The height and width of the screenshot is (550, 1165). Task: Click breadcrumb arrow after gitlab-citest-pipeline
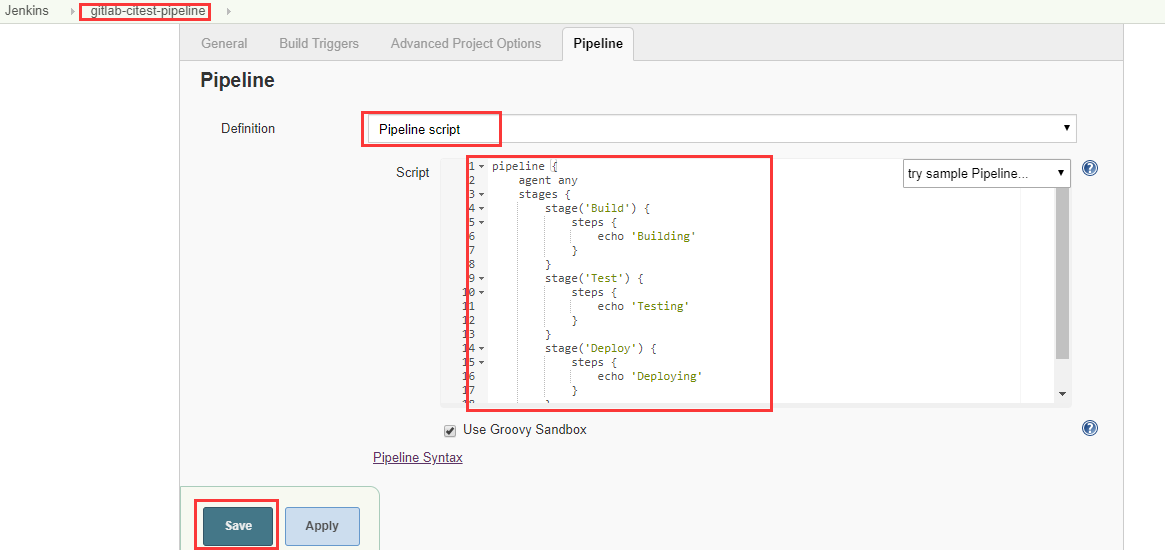click(228, 12)
